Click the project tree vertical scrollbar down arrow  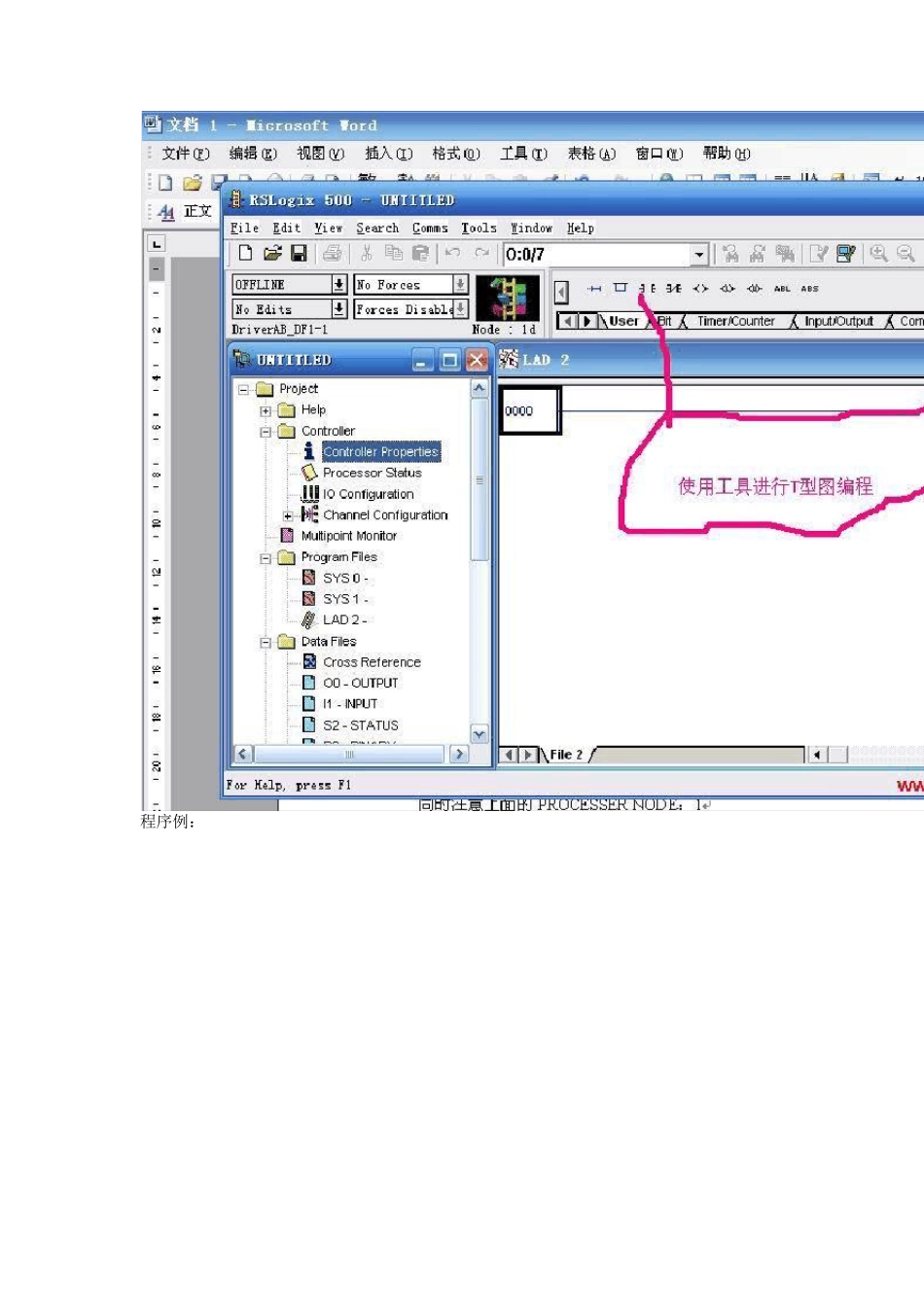pos(479,733)
